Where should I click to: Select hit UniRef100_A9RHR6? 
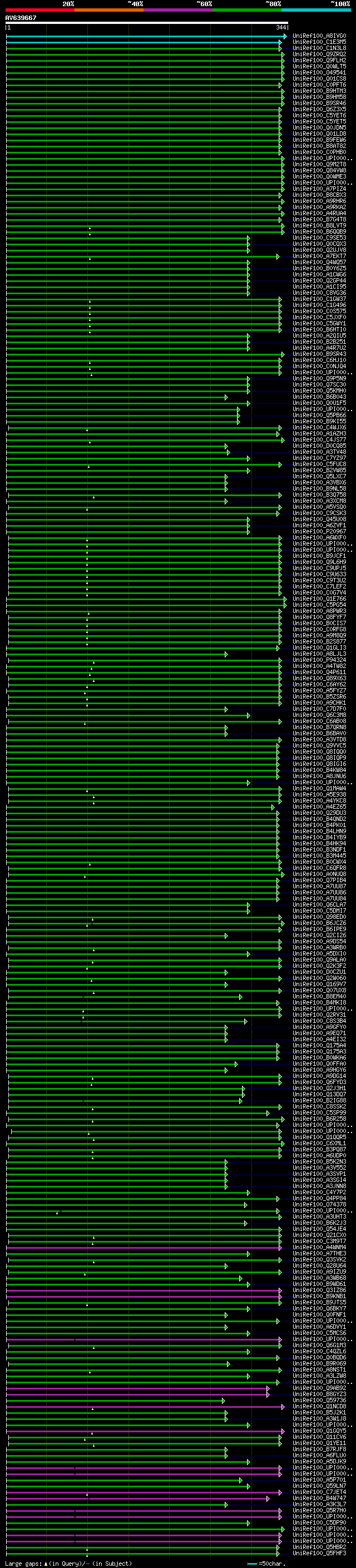pyautogui.click(x=319, y=201)
